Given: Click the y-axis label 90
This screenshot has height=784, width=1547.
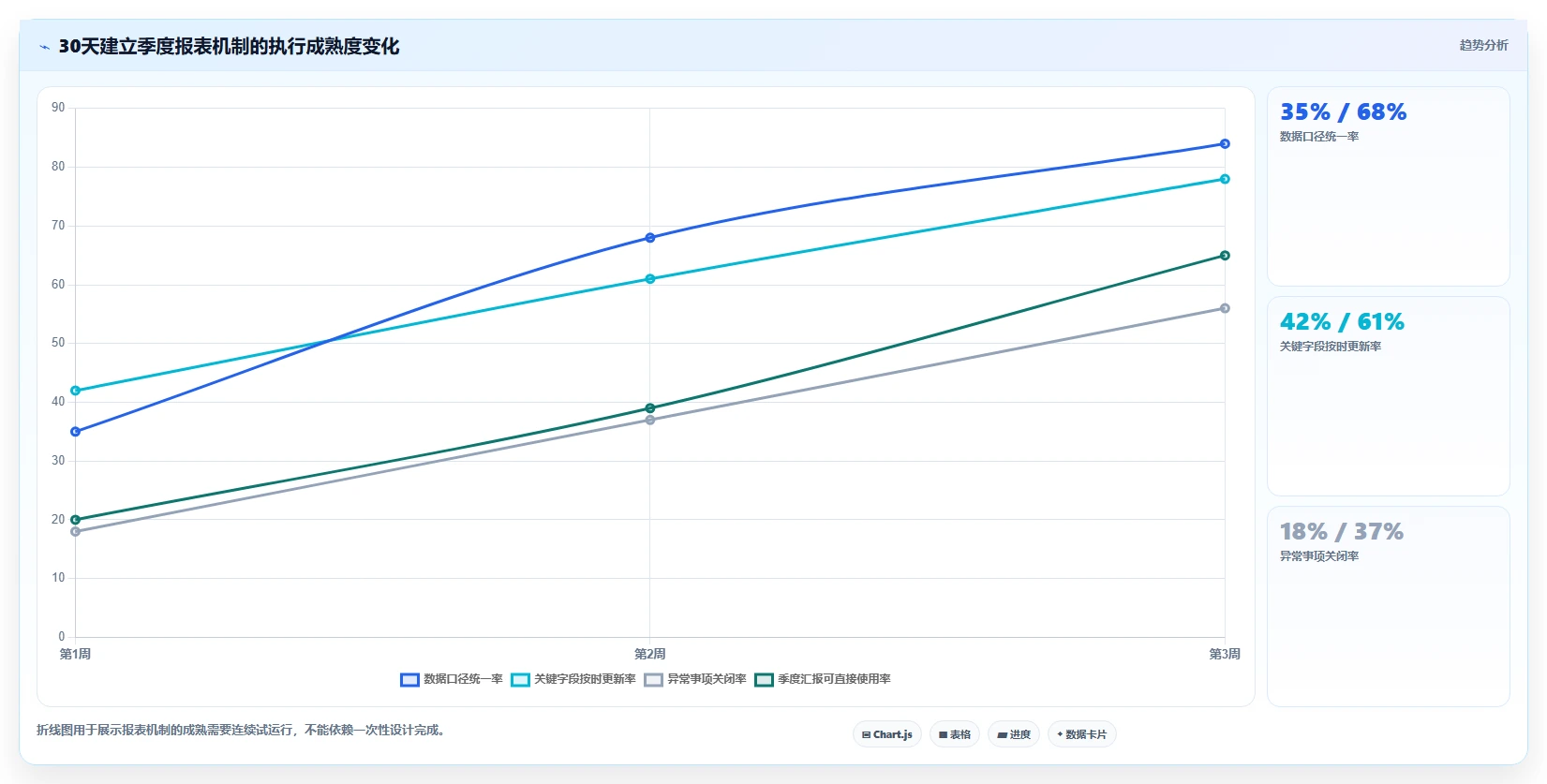Looking at the screenshot, I should 58,108.
